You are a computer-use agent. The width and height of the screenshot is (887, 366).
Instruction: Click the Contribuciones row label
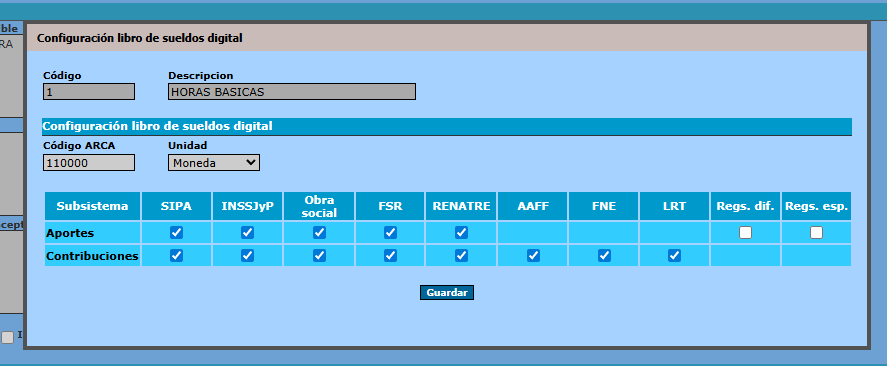click(x=92, y=256)
